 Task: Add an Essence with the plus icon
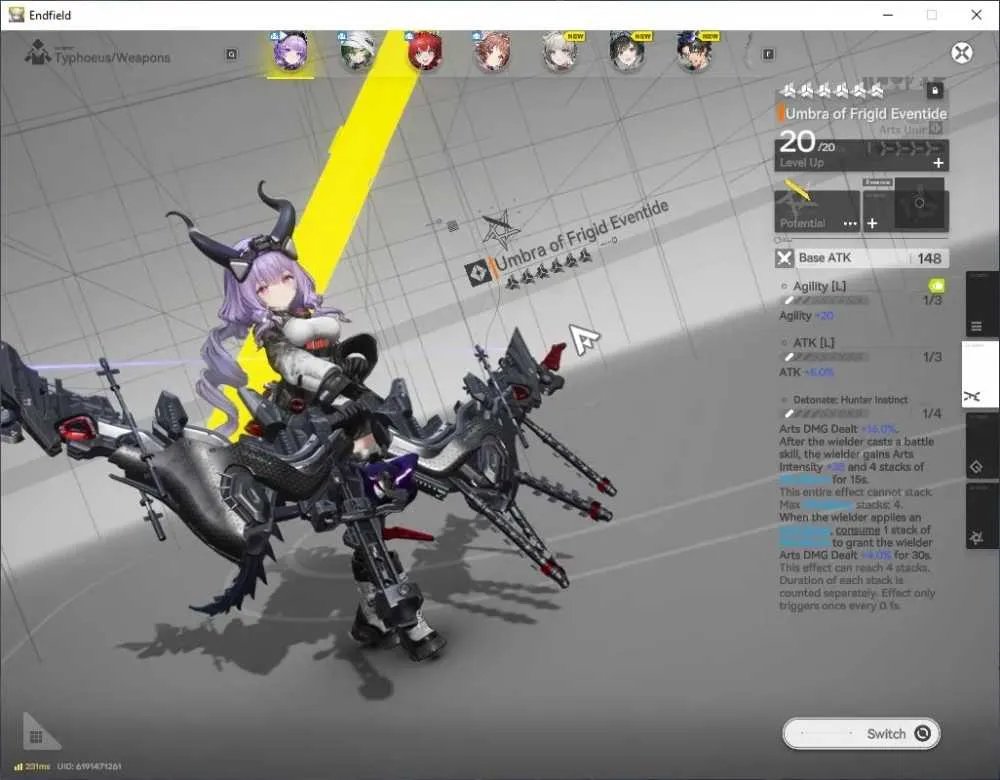coord(872,223)
